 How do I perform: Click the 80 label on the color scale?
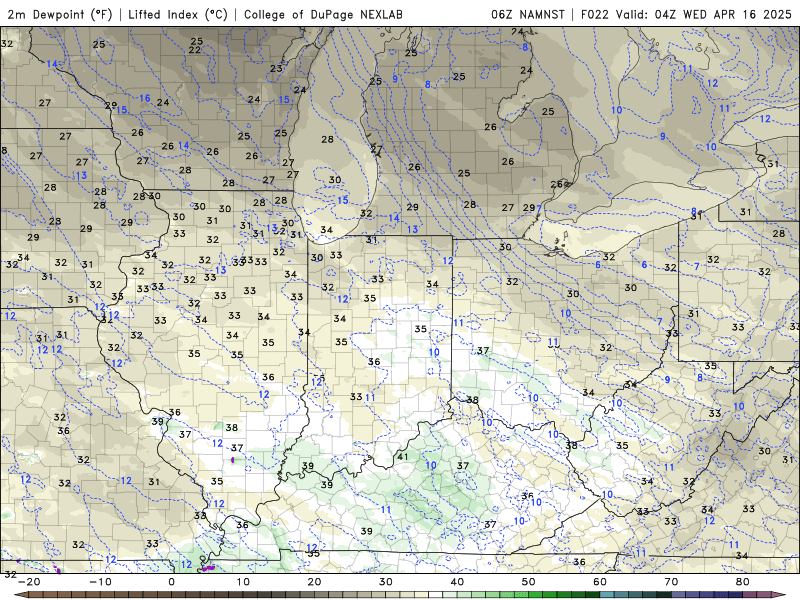click(743, 582)
